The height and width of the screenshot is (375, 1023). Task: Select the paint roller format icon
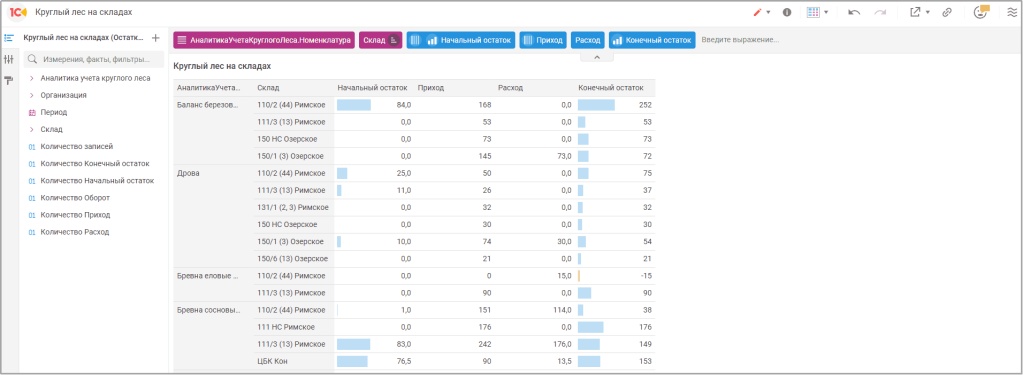(8, 80)
